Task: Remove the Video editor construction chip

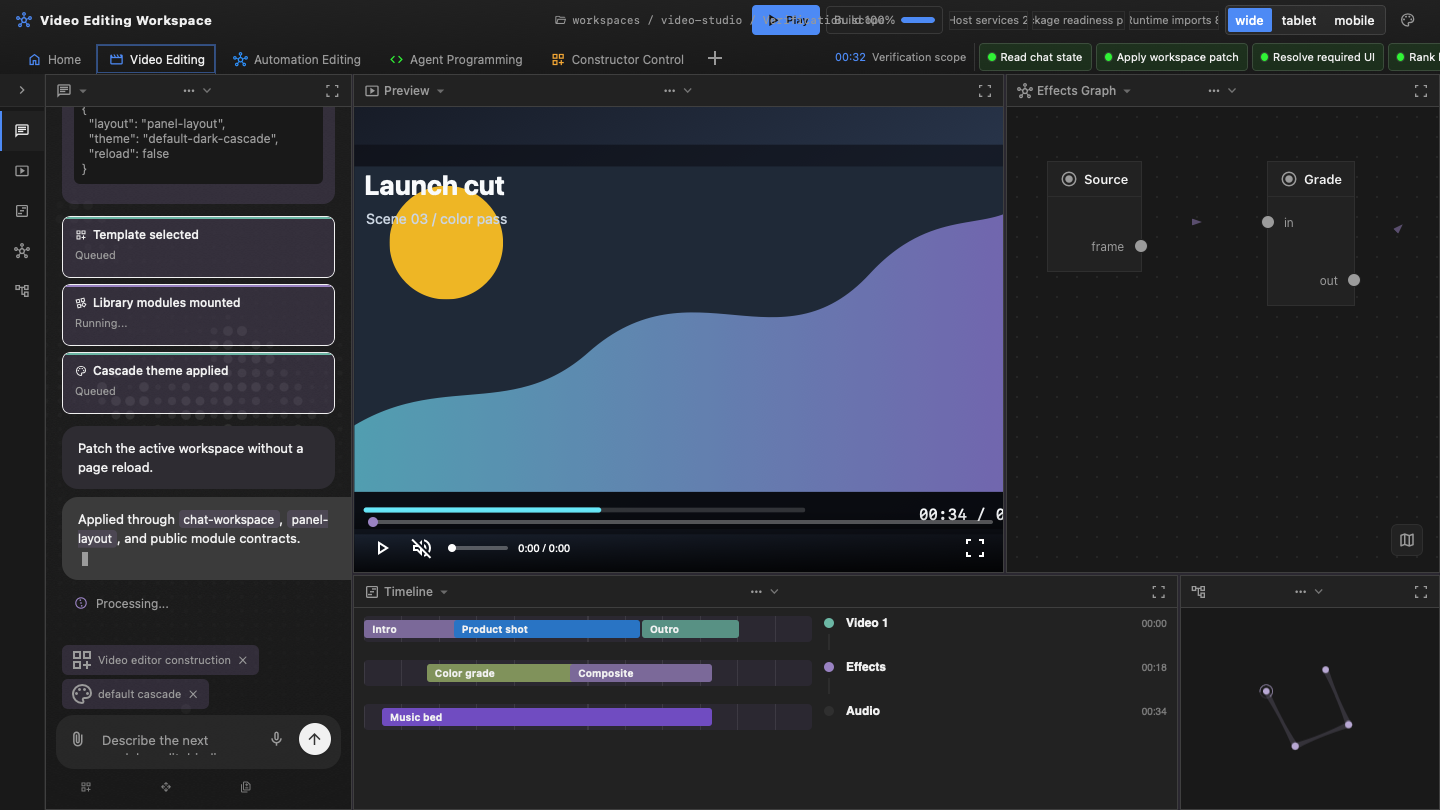Action: [242, 660]
